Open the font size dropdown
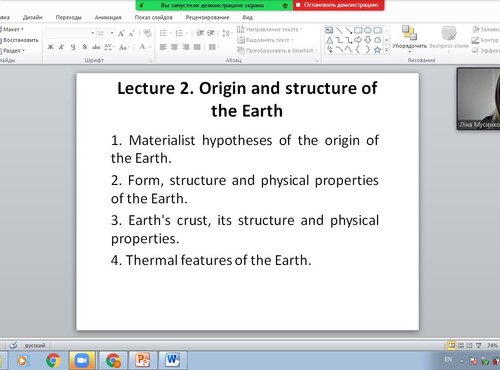 click(x=112, y=33)
